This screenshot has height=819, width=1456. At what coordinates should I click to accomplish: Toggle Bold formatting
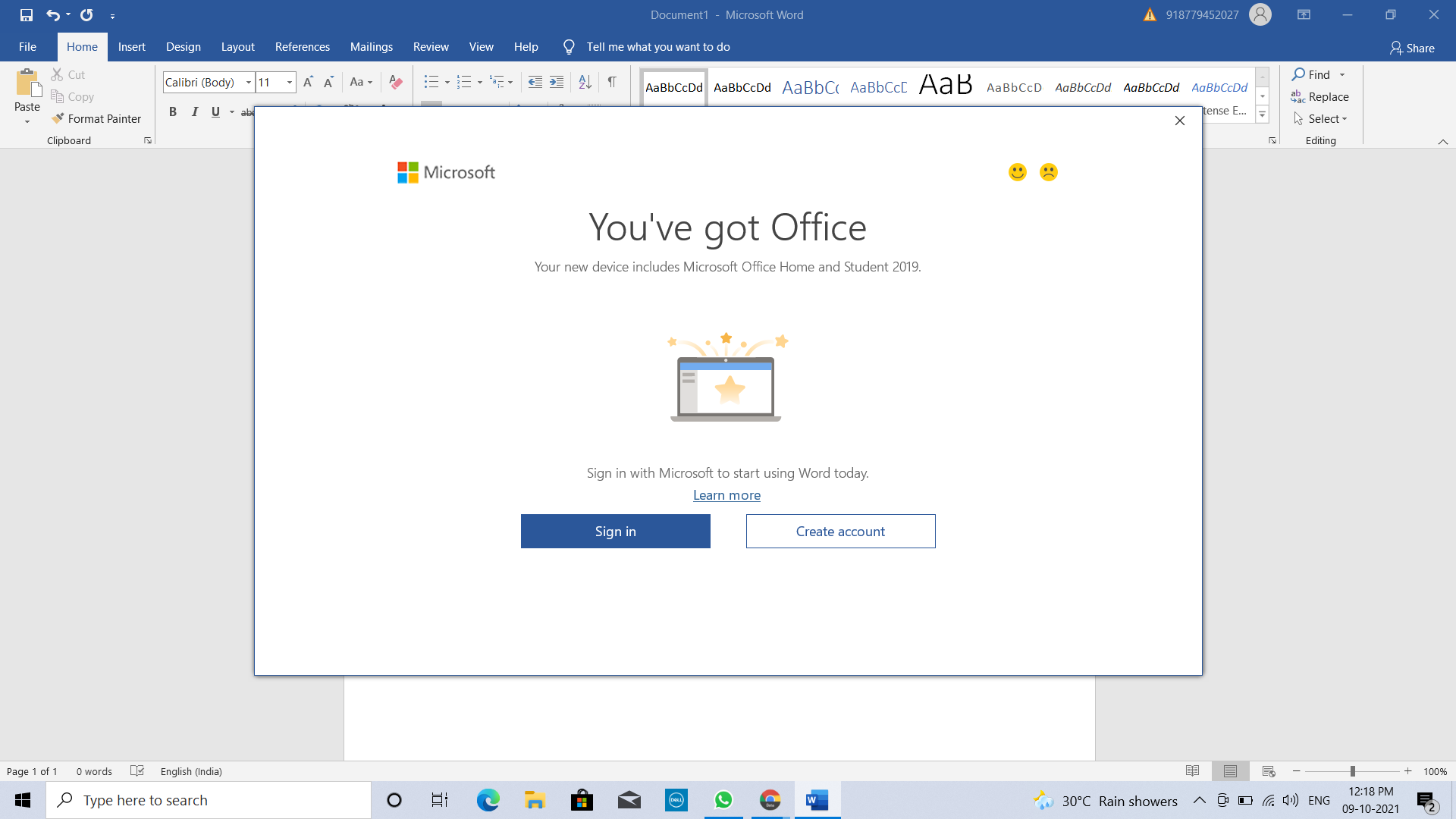173,111
